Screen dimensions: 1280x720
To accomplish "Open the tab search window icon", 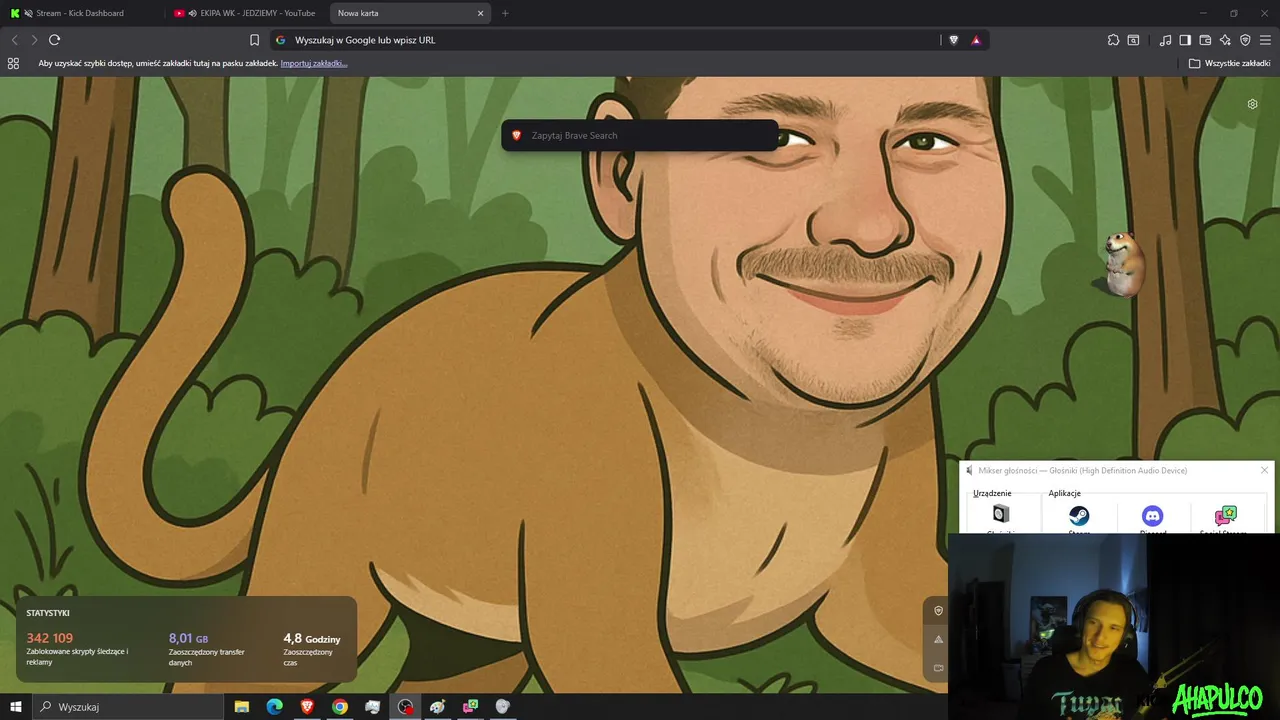I will coord(1133,40).
